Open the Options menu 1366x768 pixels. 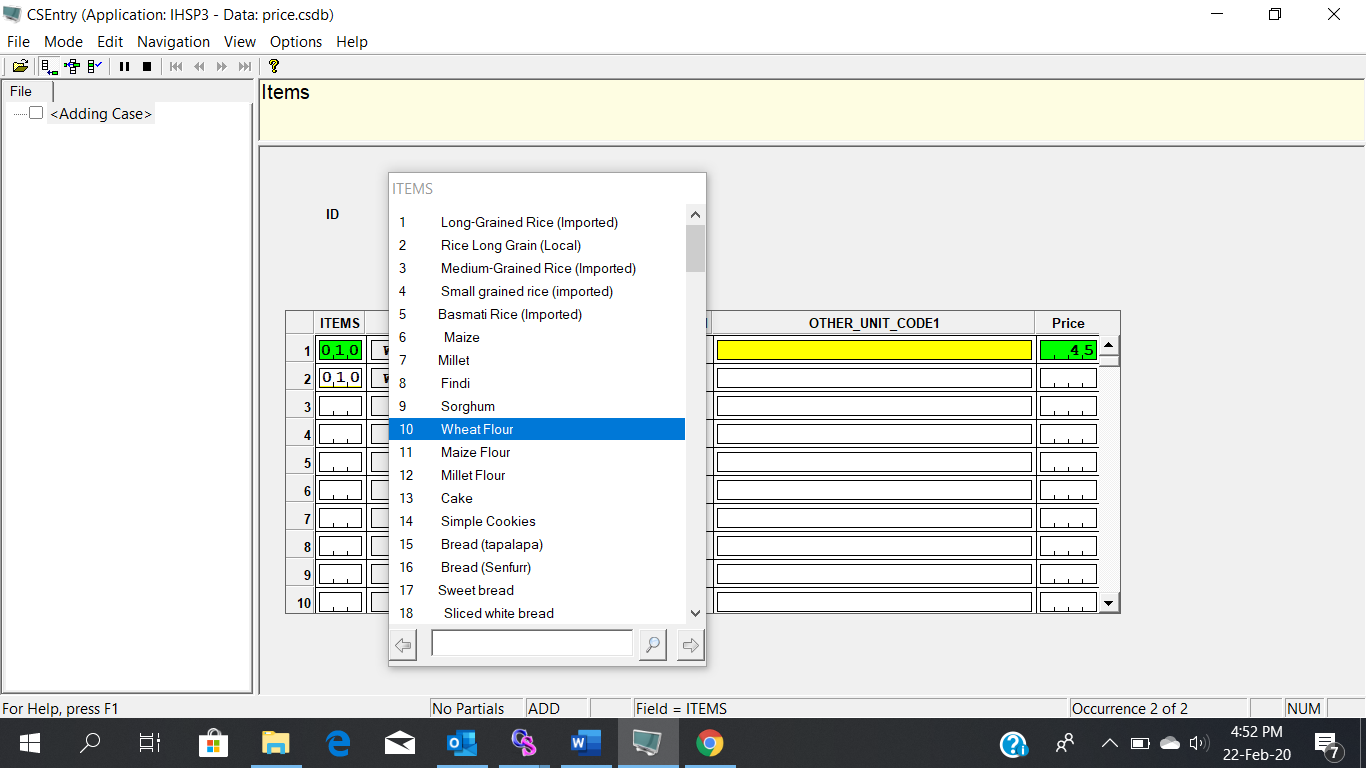(296, 41)
